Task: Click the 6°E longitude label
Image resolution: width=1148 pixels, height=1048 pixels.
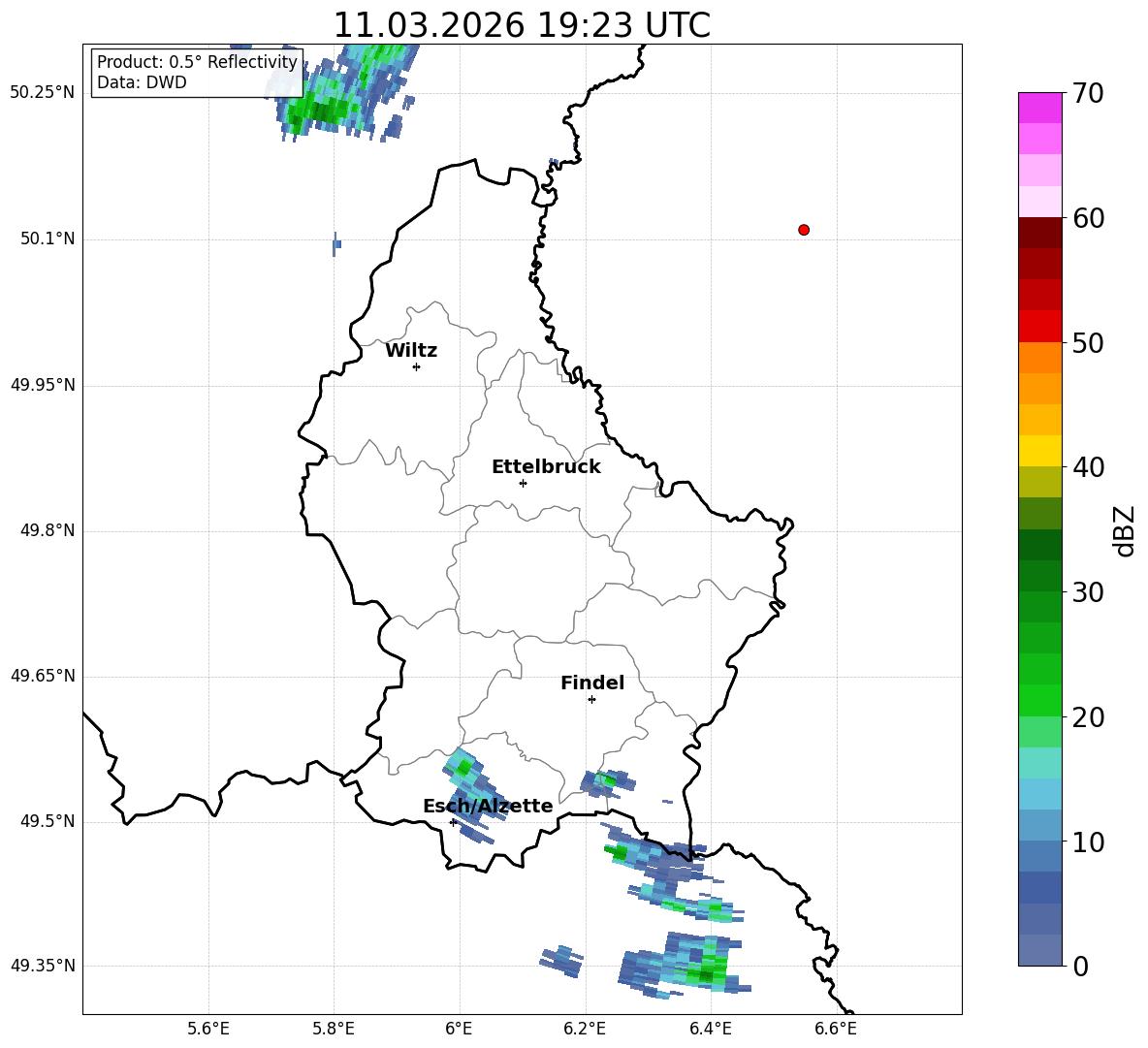Action: coord(459,1029)
